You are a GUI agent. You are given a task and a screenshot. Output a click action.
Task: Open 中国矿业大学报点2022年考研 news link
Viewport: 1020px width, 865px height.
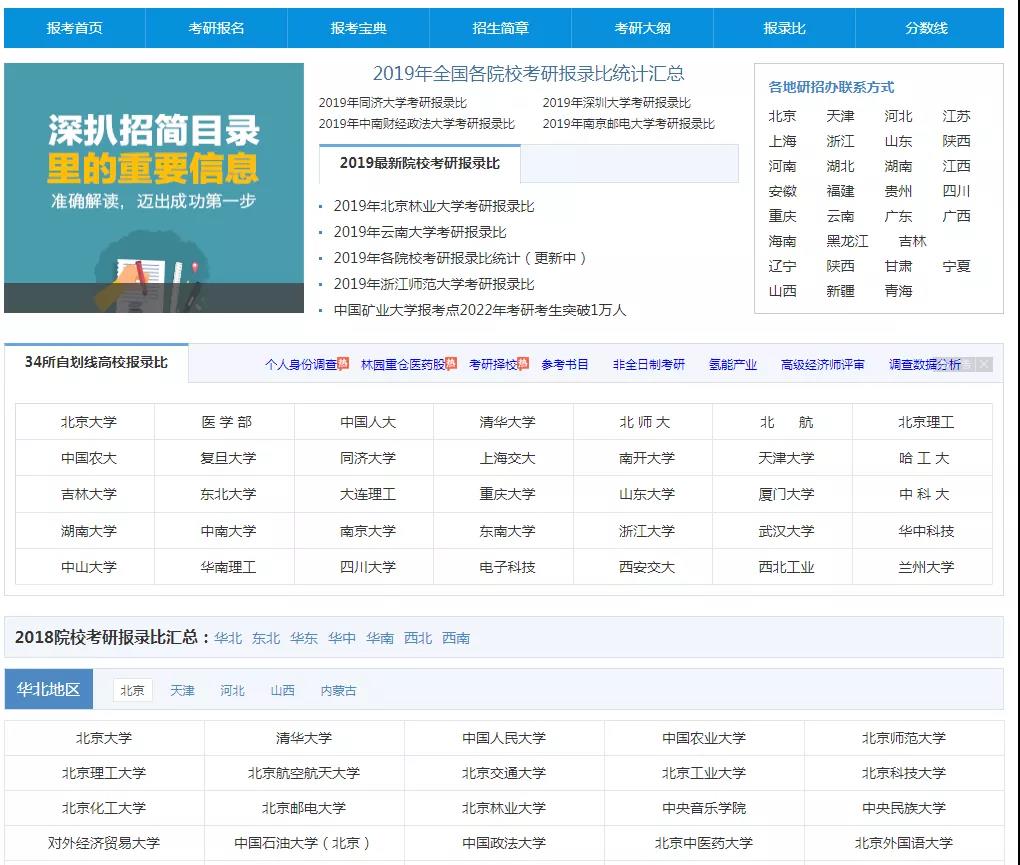(480, 310)
